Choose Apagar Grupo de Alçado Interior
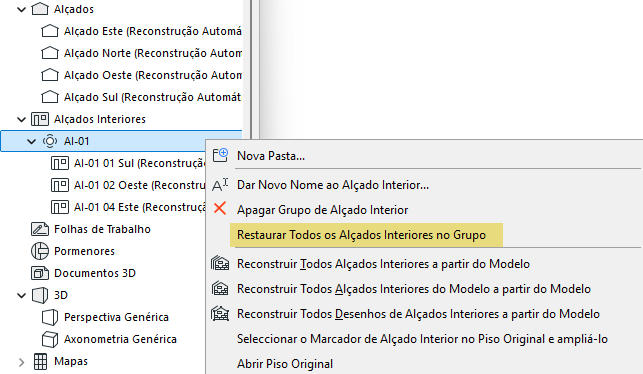The height and width of the screenshot is (374, 643). tap(322, 210)
